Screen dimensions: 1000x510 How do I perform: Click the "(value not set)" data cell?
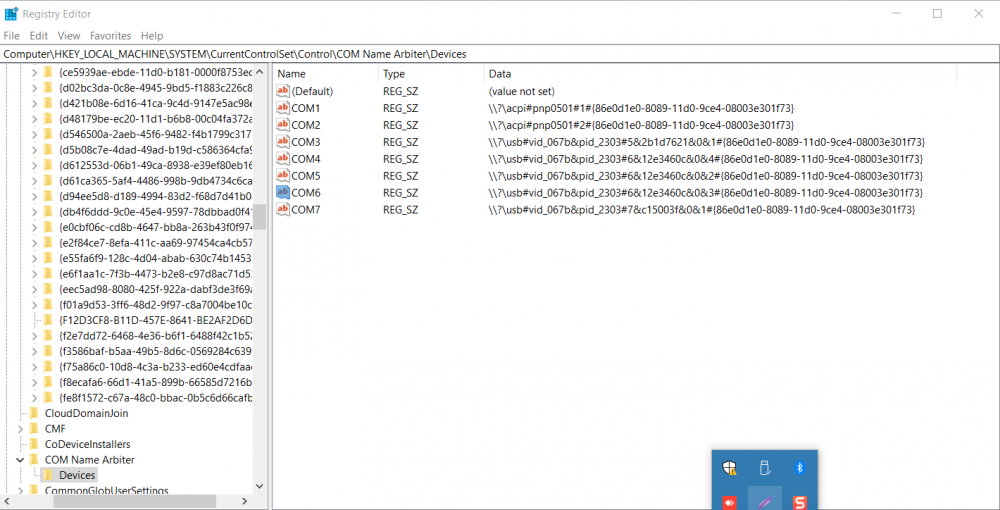[x=521, y=91]
